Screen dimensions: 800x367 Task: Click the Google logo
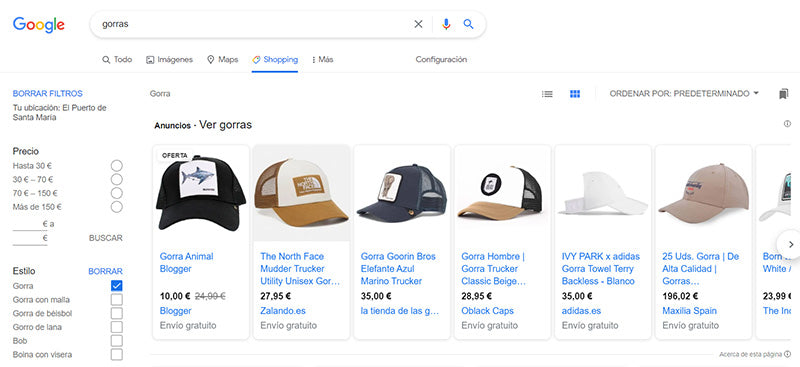(39, 24)
